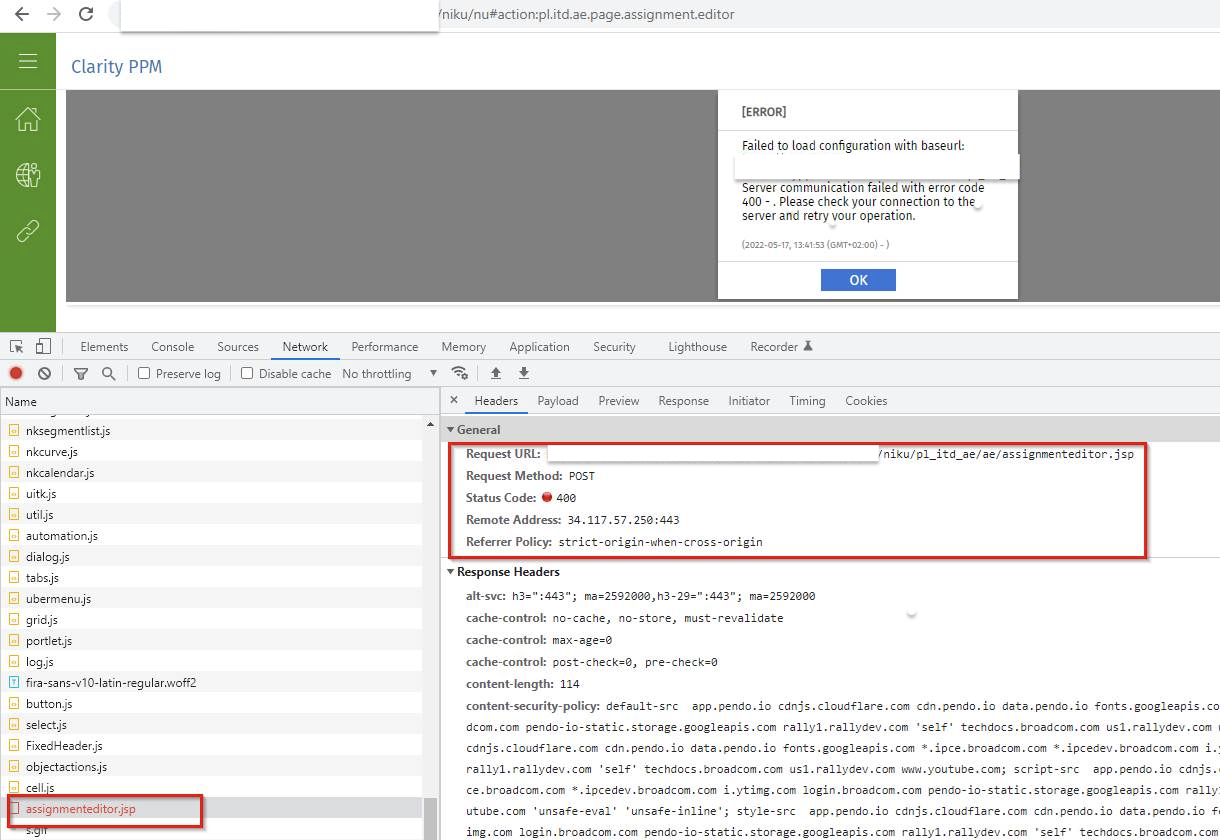Open the Payload tab of the request

tap(558, 401)
